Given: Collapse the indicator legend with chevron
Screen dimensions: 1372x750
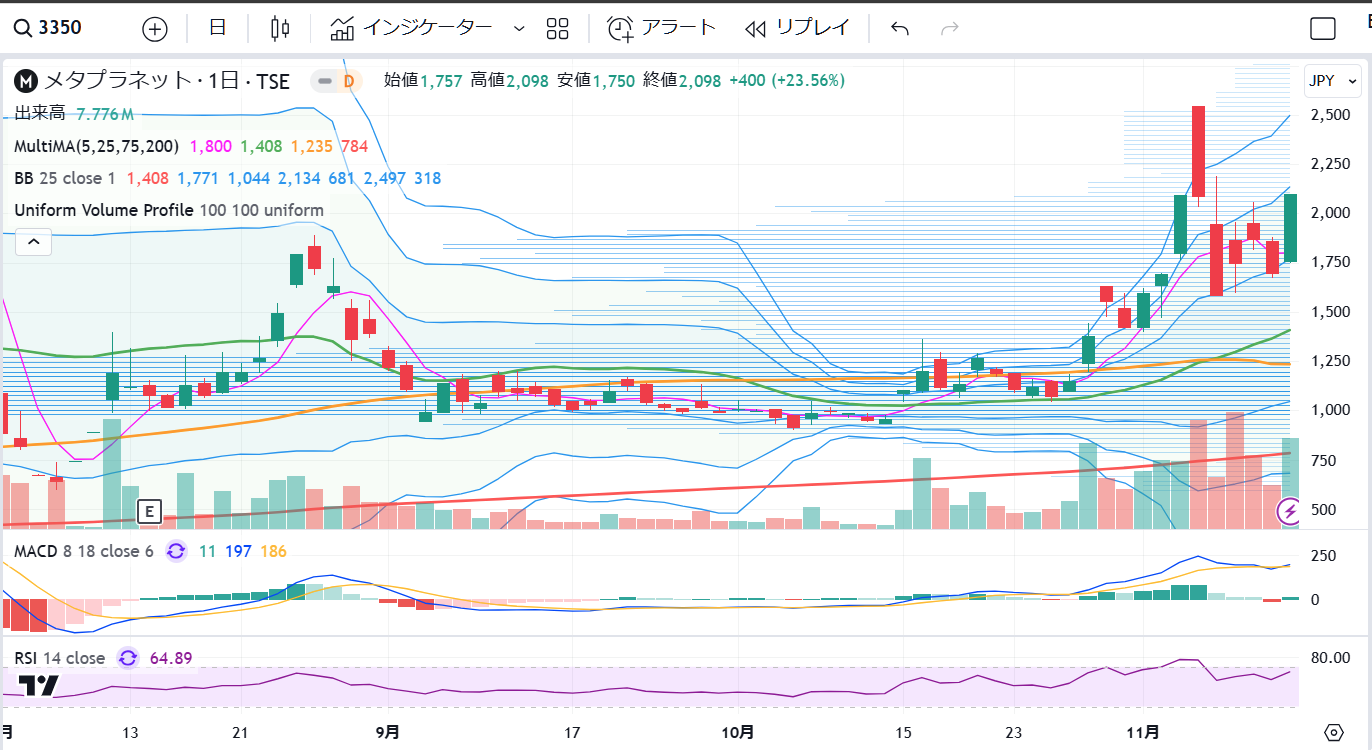Looking at the screenshot, I should coord(33,241).
